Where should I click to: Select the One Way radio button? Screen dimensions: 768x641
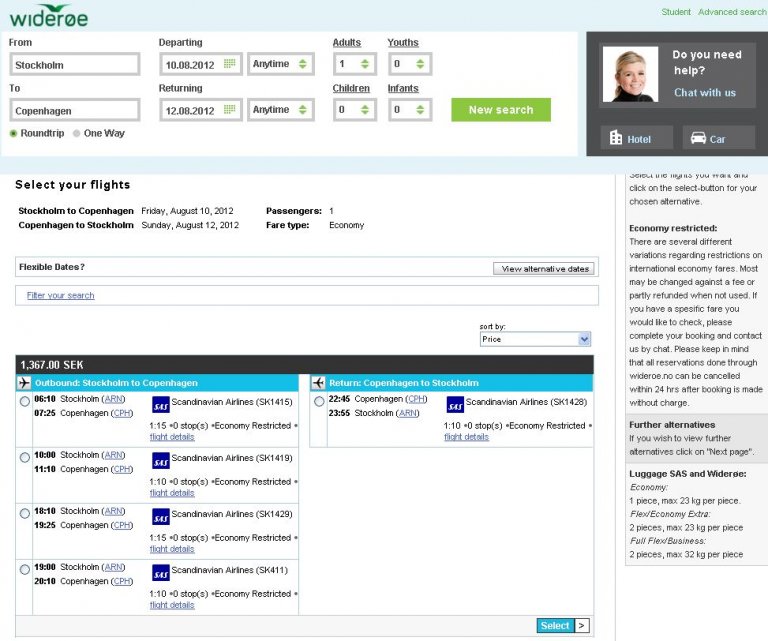pyautogui.click(x=77, y=133)
